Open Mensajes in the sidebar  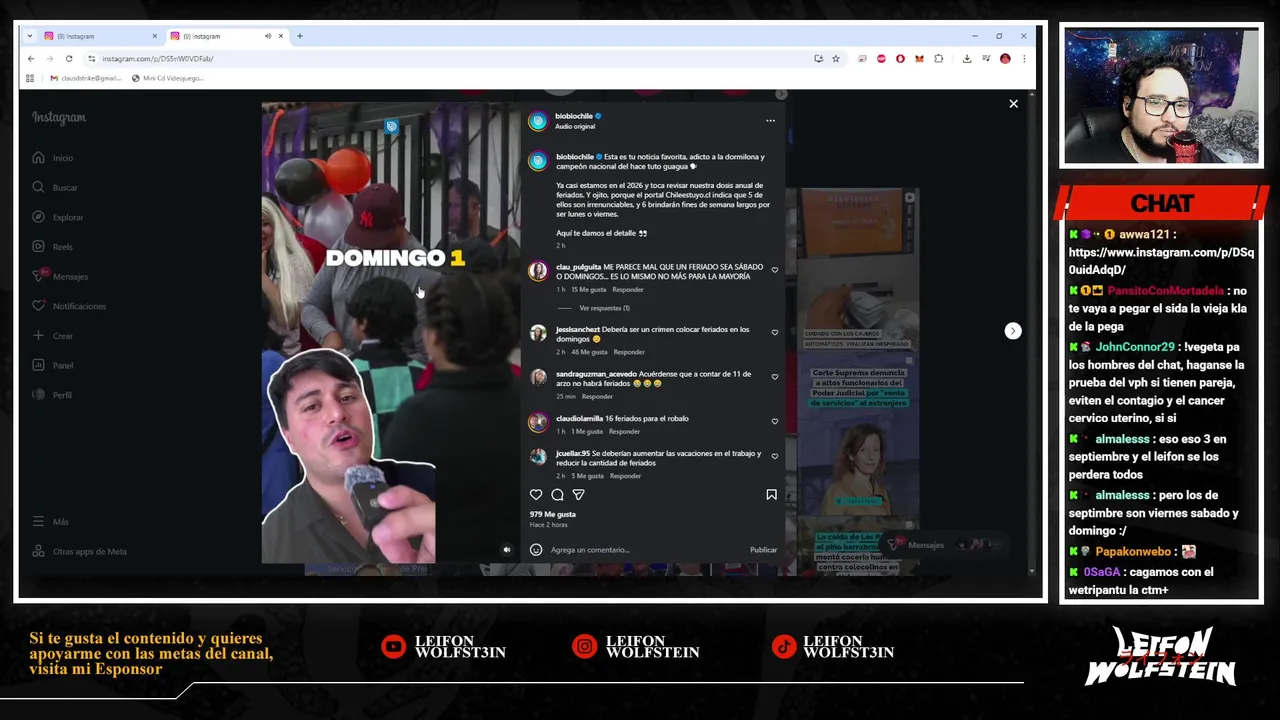(60, 276)
